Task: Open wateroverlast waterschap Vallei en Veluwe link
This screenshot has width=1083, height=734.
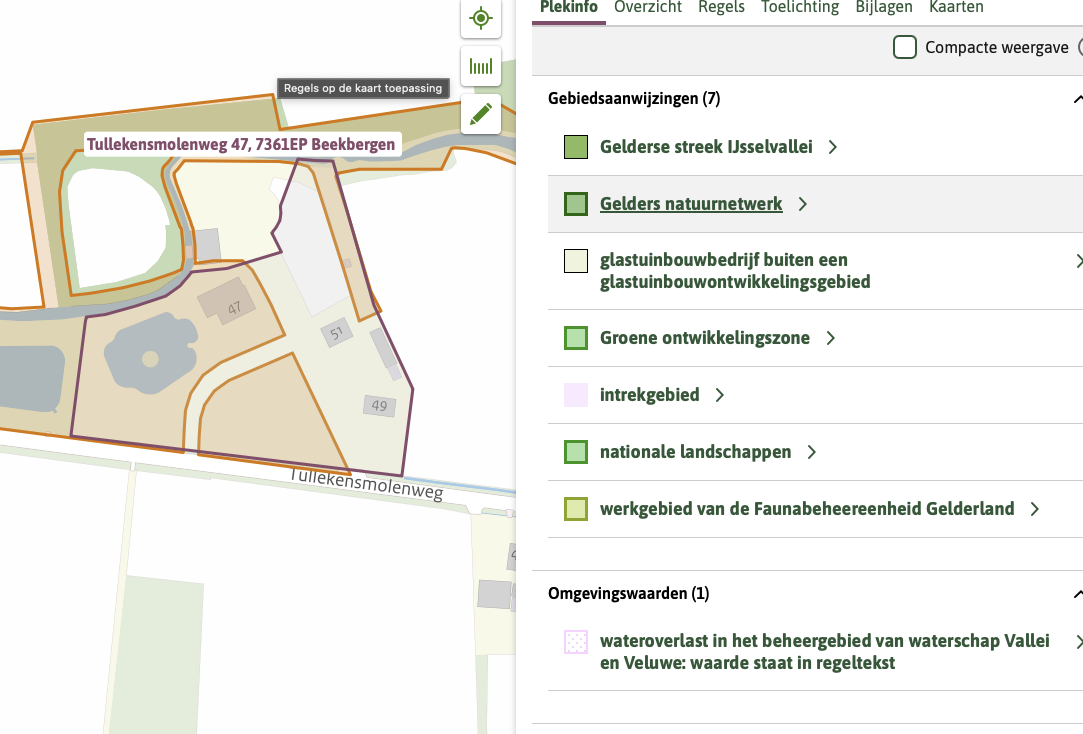Action: 825,652
